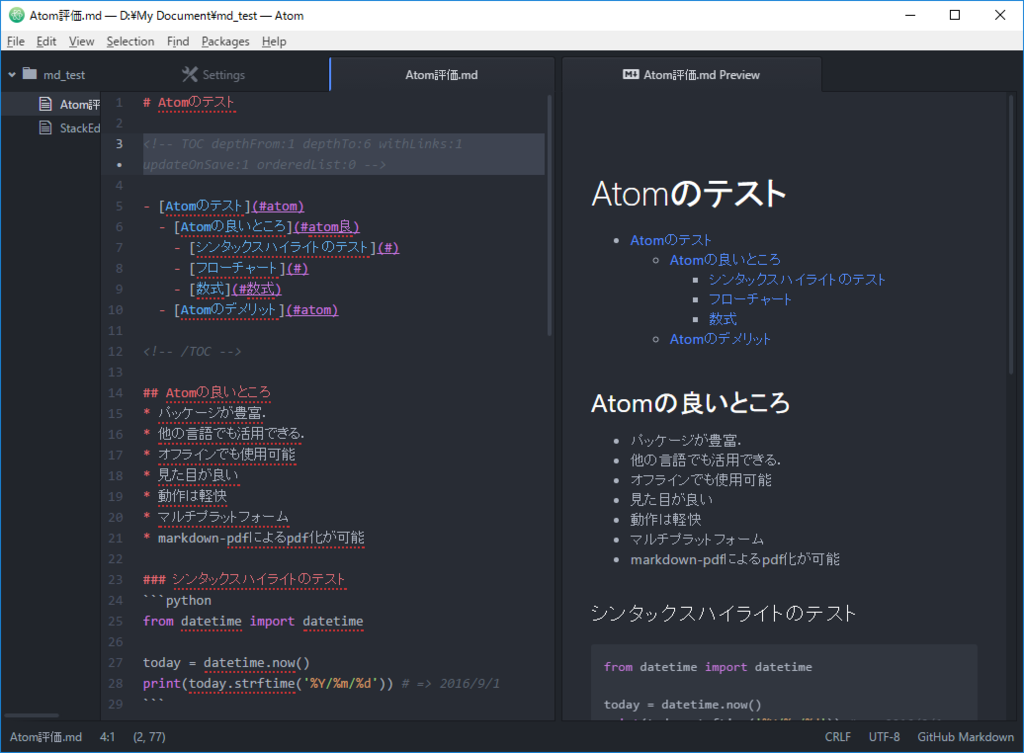Select Atom評価 file in tree view

[x=80, y=104]
